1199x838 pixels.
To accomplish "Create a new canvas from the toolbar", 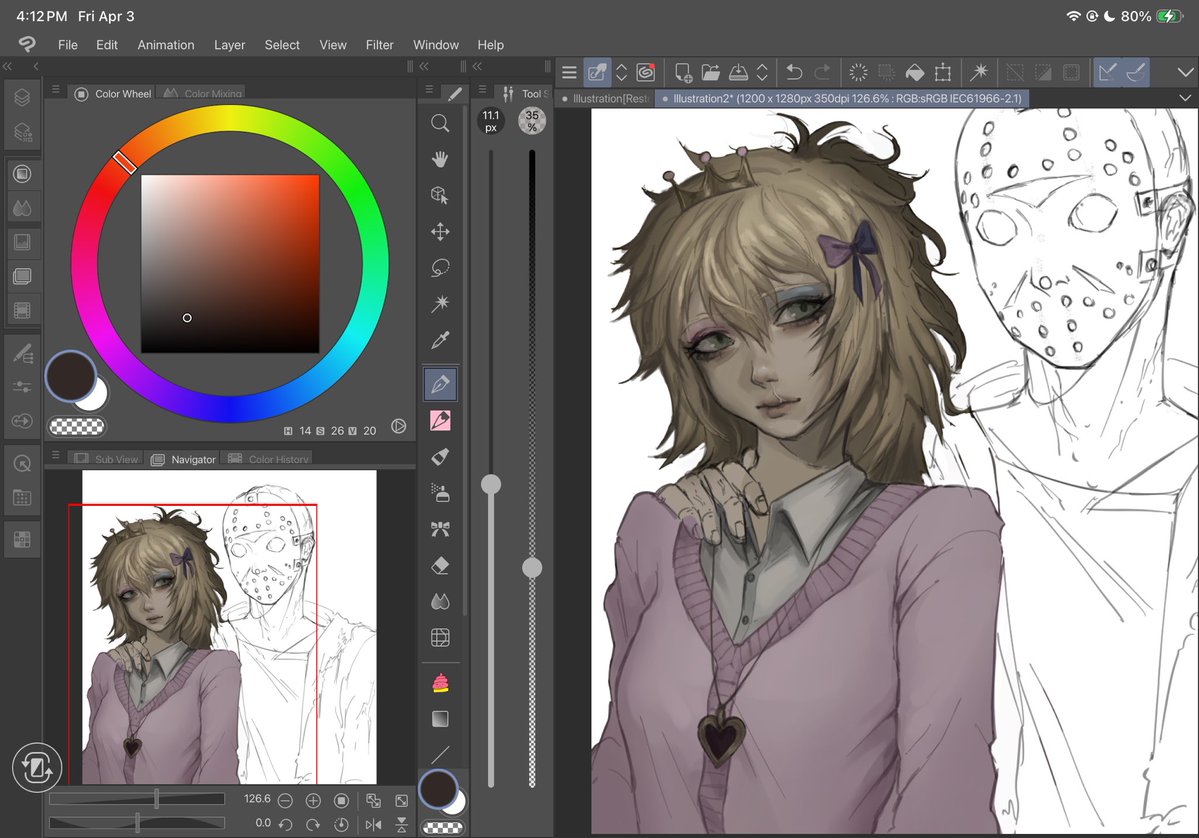I will tap(683, 73).
